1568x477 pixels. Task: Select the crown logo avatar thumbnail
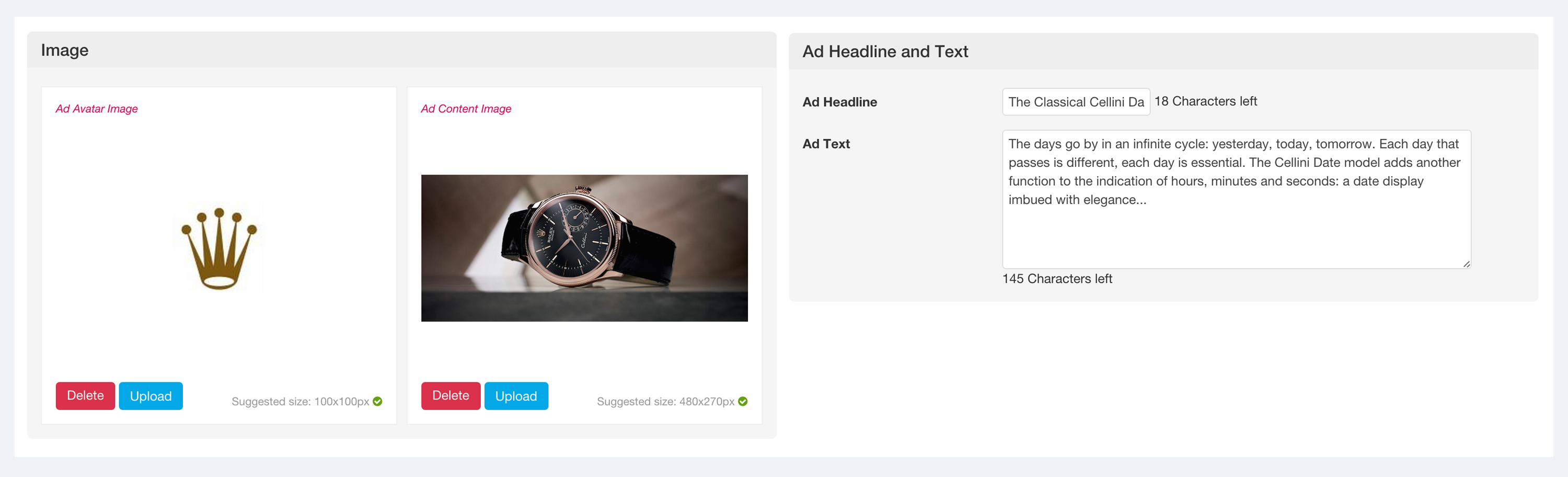pyautogui.click(x=219, y=248)
